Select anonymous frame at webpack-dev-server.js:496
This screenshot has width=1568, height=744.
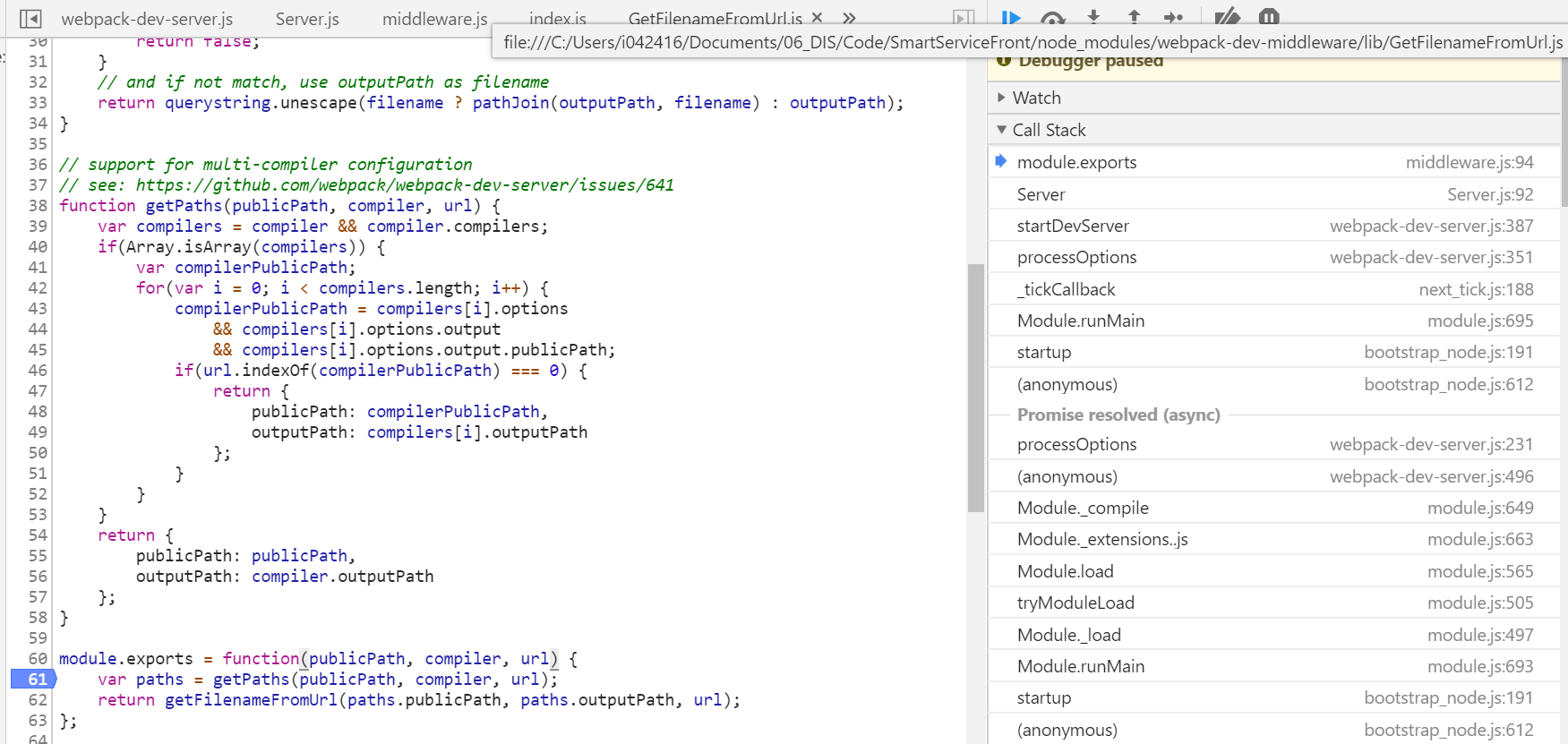(x=1273, y=476)
